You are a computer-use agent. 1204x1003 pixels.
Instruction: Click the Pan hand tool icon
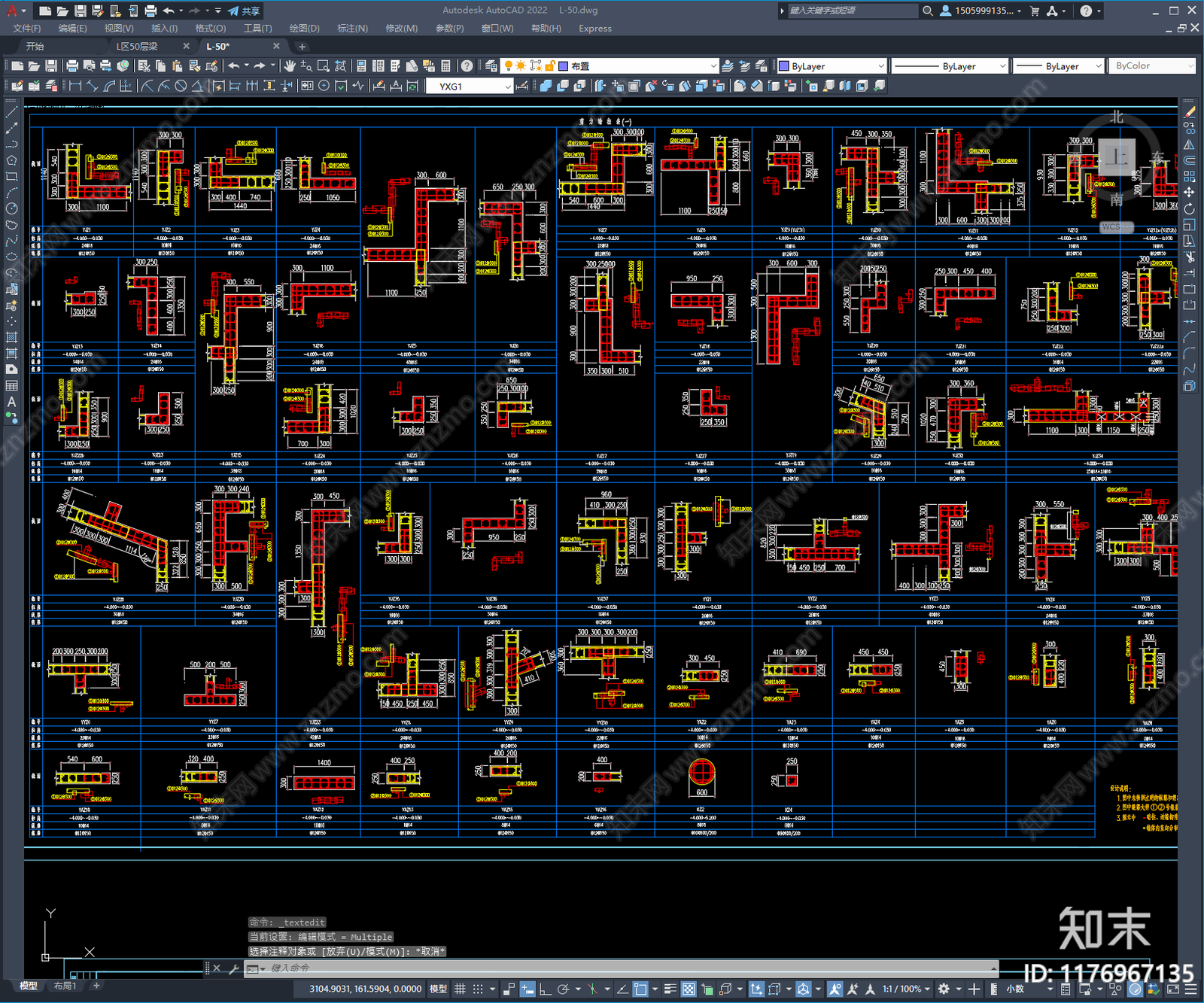point(290,66)
